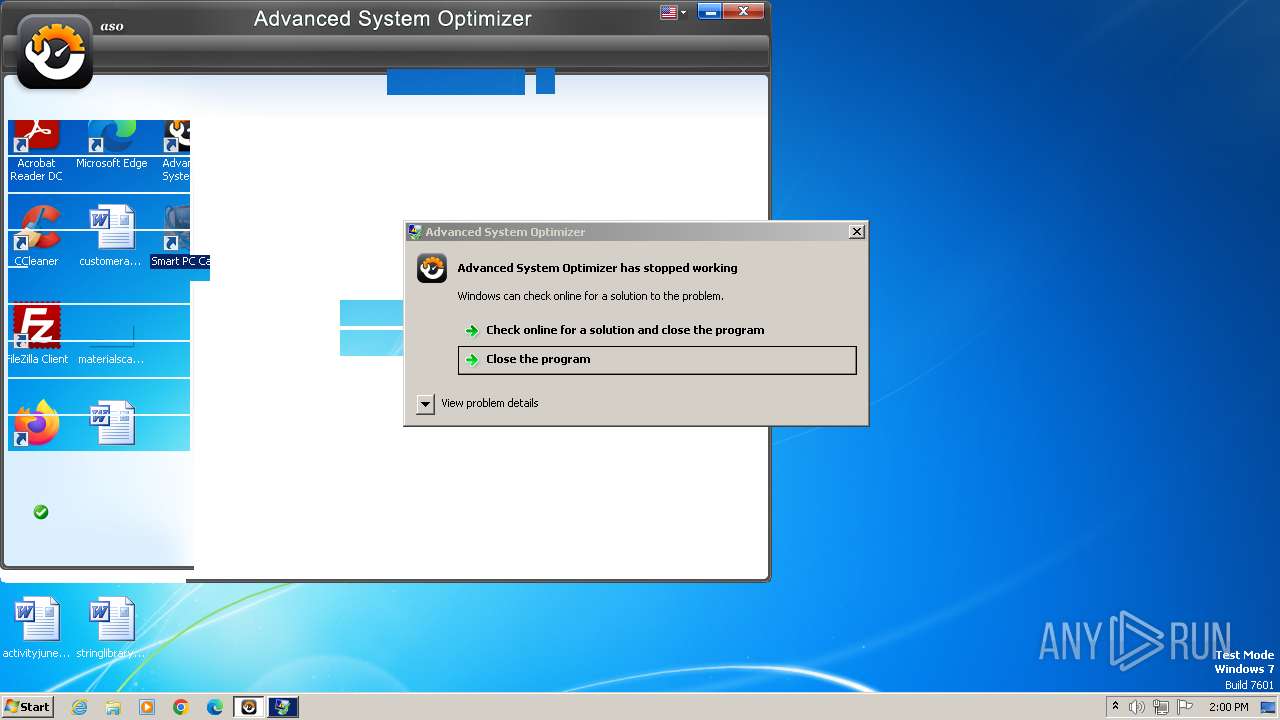Select the activityjune... Word document

pyautogui.click(x=37, y=628)
